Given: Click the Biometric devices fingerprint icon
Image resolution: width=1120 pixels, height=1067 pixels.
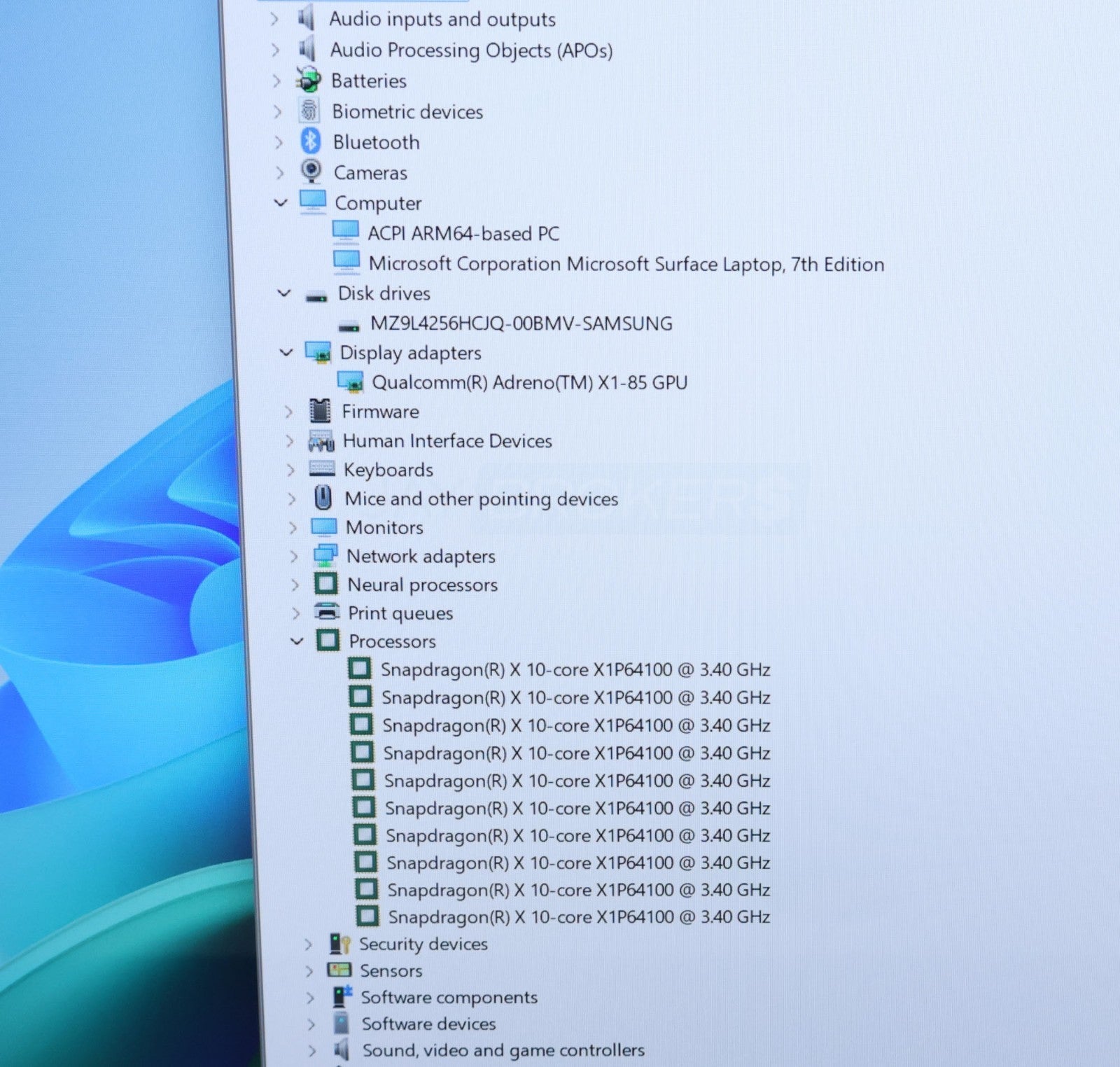Looking at the screenshot, I should click(x=309, y=111).
